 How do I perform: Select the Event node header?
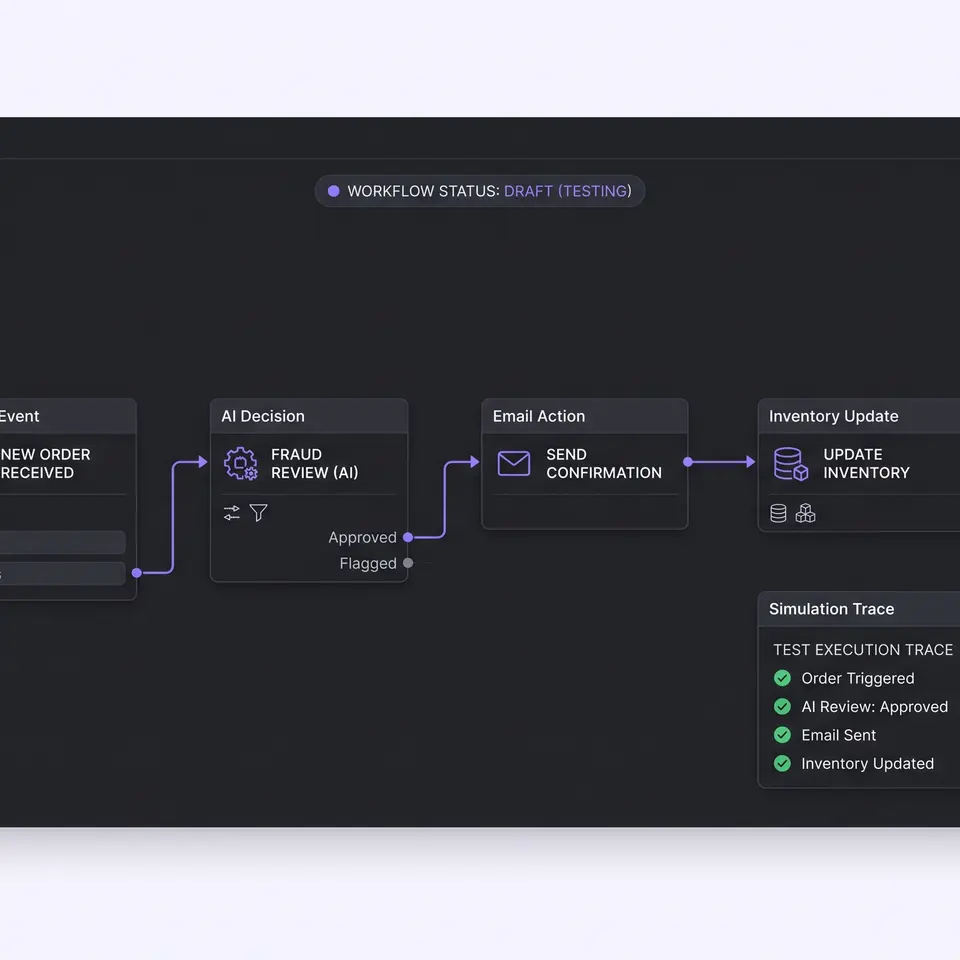coord(67,416)
